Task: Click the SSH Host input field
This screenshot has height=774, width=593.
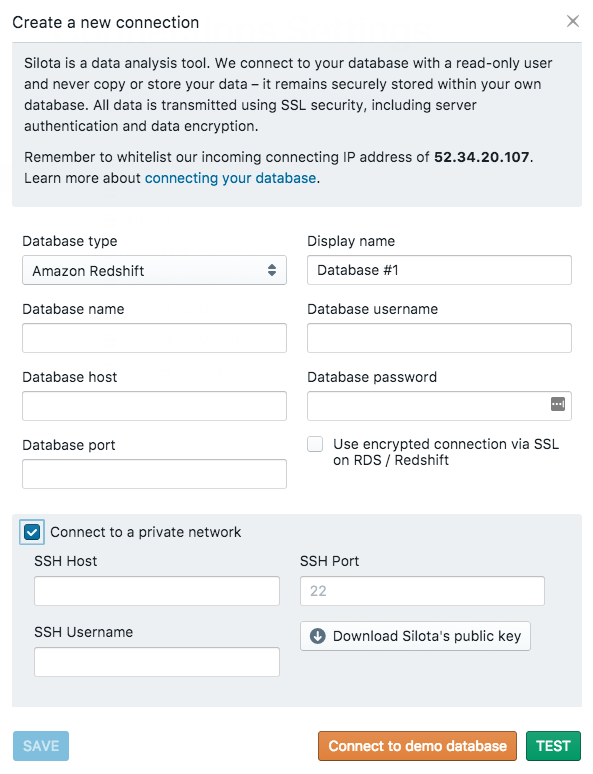Action: click(x=157, y=591)
